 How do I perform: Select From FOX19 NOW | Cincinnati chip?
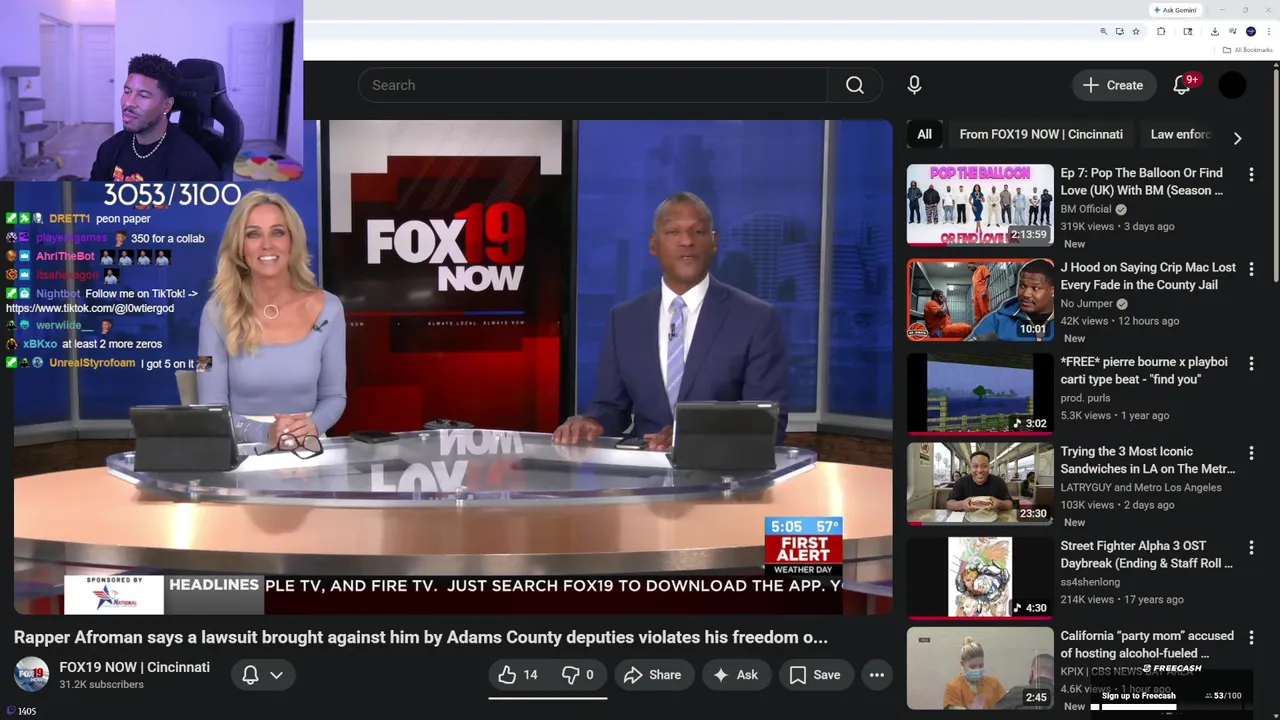[x=1041, y=134]
